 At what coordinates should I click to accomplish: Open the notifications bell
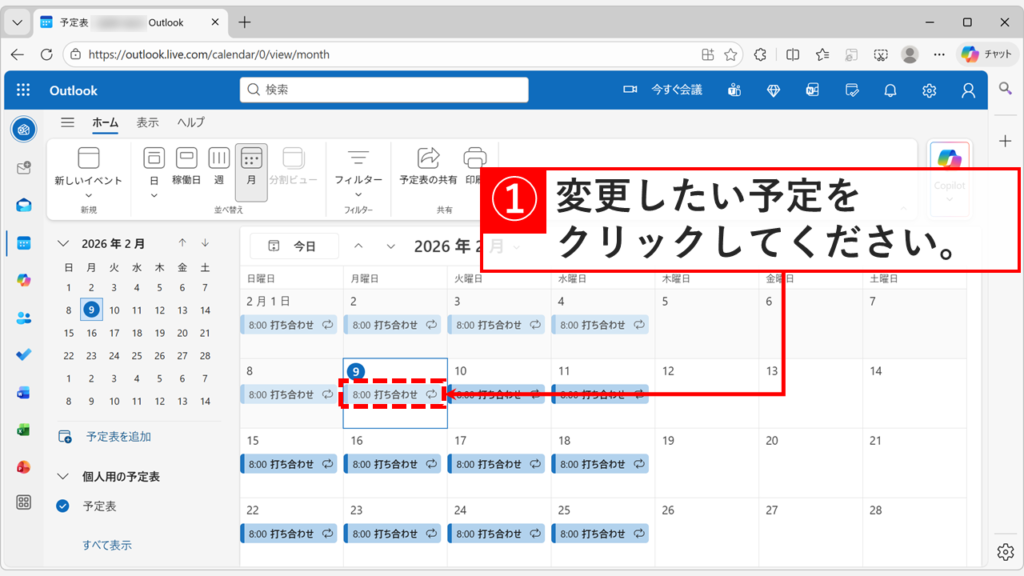(890, 89)
